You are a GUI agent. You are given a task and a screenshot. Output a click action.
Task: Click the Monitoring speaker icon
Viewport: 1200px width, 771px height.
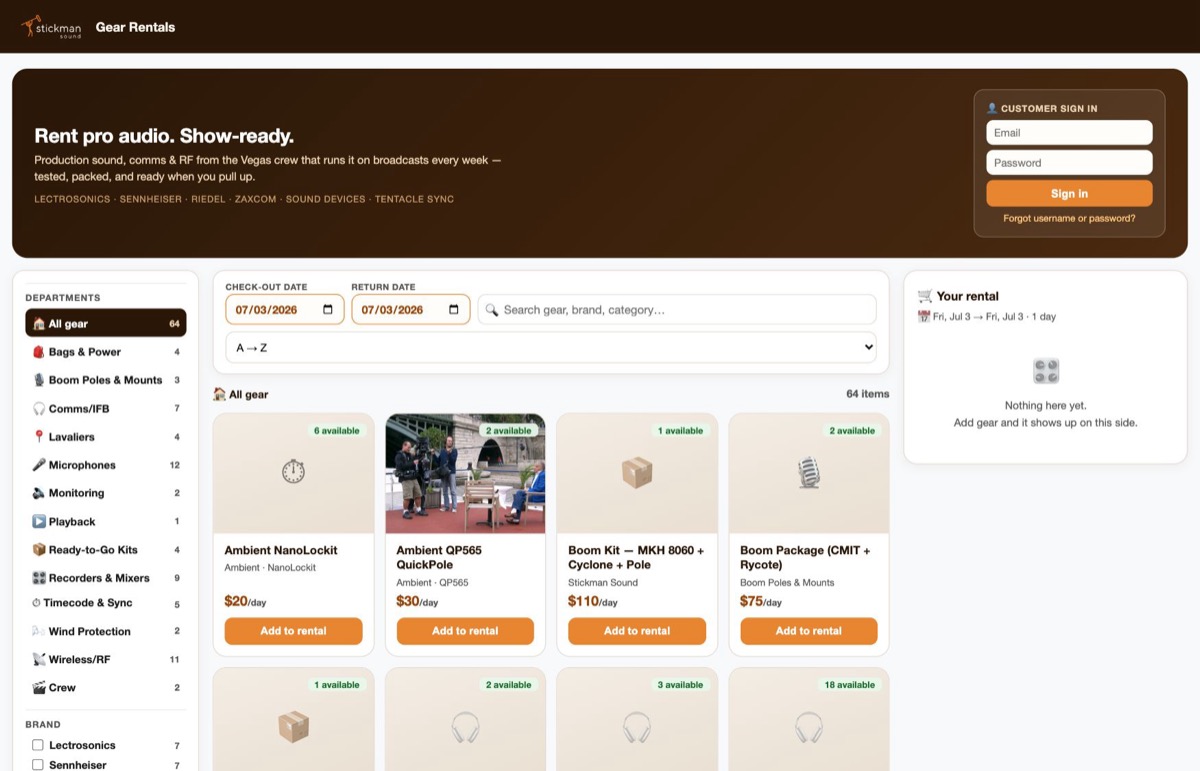coord(39,493)
